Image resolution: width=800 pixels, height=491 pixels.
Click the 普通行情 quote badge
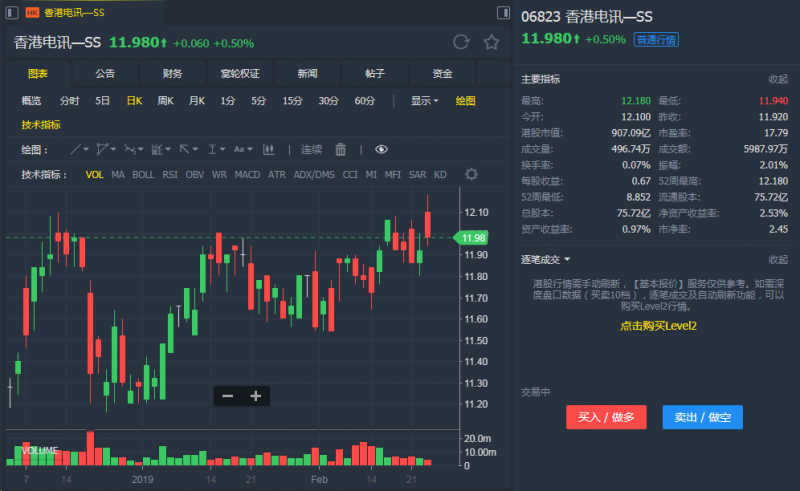tap(656, 40)
